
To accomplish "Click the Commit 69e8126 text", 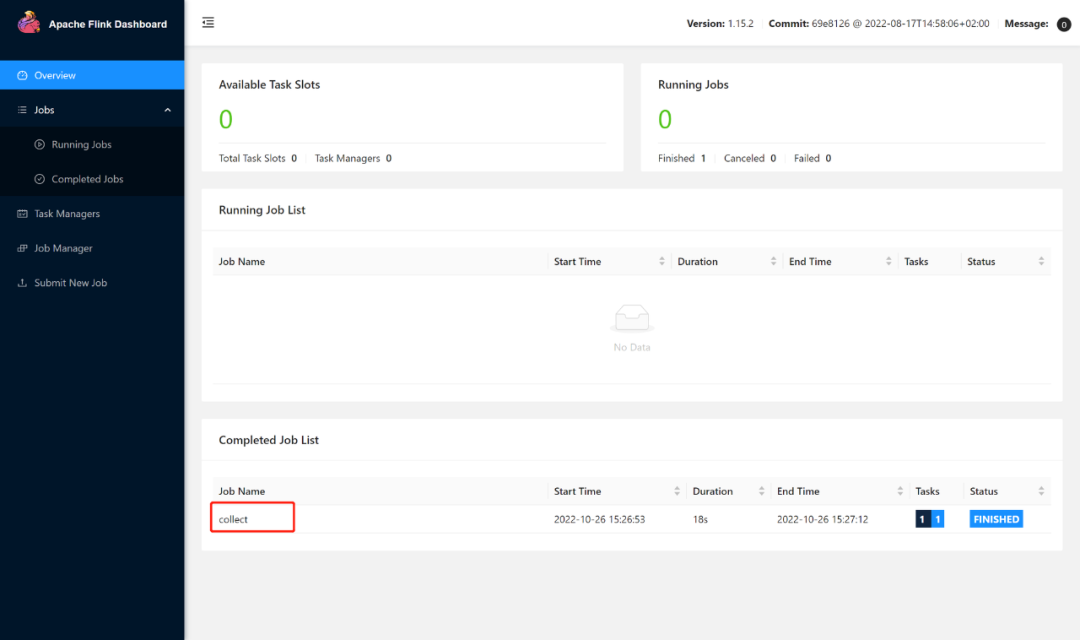I will [879, 23].
